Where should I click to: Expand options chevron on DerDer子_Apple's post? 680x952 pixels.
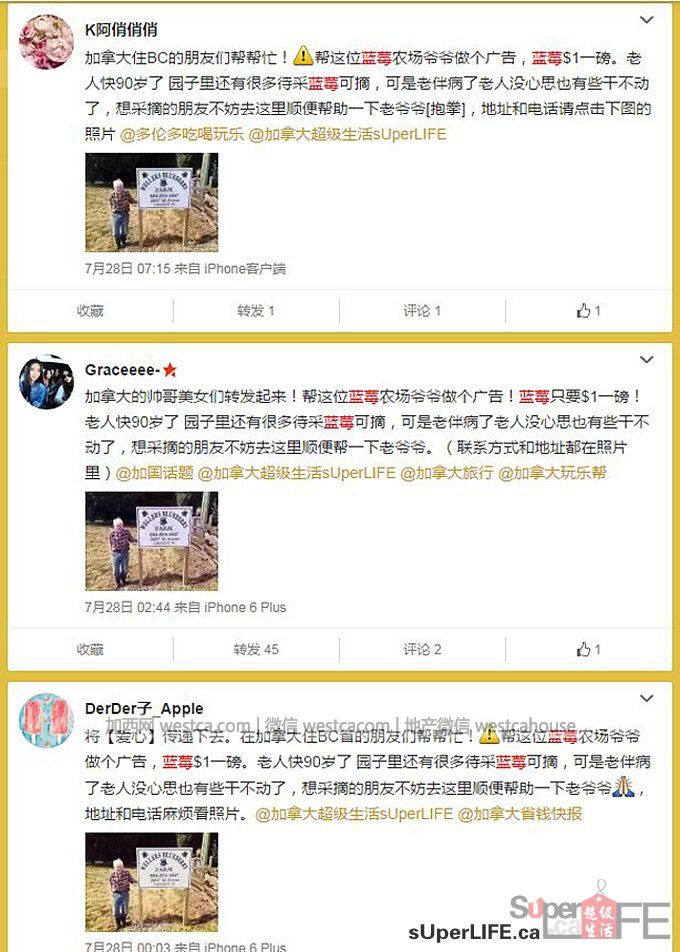click(647, 698)
